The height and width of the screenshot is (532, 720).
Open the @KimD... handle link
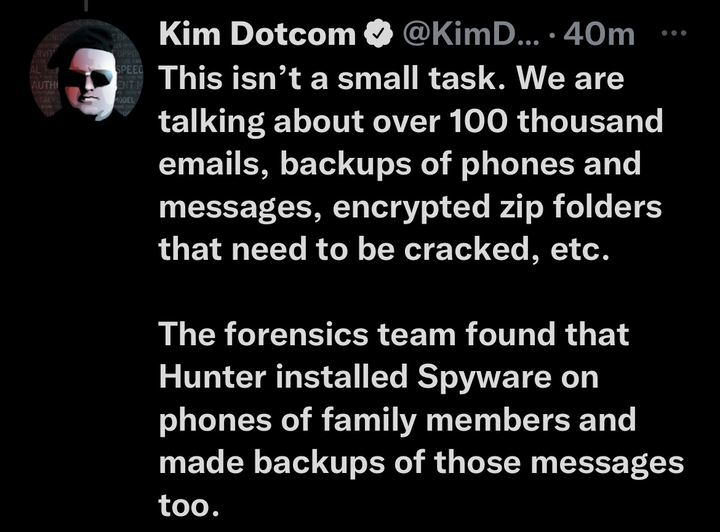coord(468,37)
